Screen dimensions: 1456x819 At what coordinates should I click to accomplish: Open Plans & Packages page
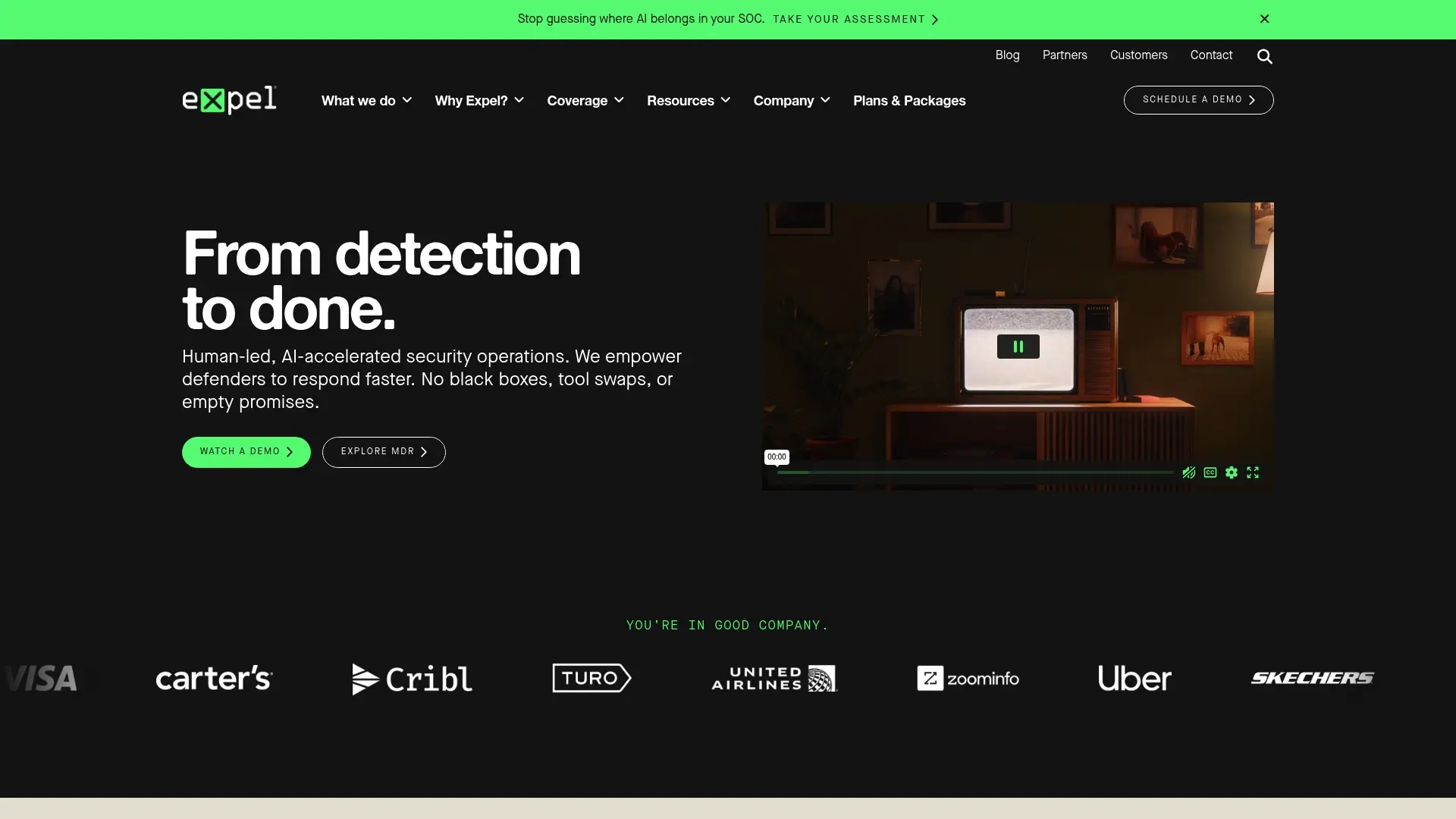[x=909, y=101]
